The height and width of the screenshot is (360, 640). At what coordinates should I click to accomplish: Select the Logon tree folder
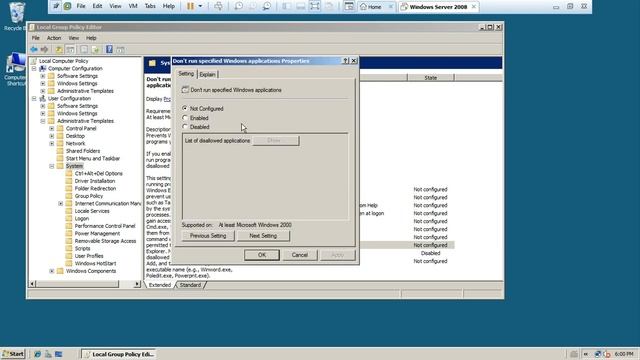tap(82, 218)
